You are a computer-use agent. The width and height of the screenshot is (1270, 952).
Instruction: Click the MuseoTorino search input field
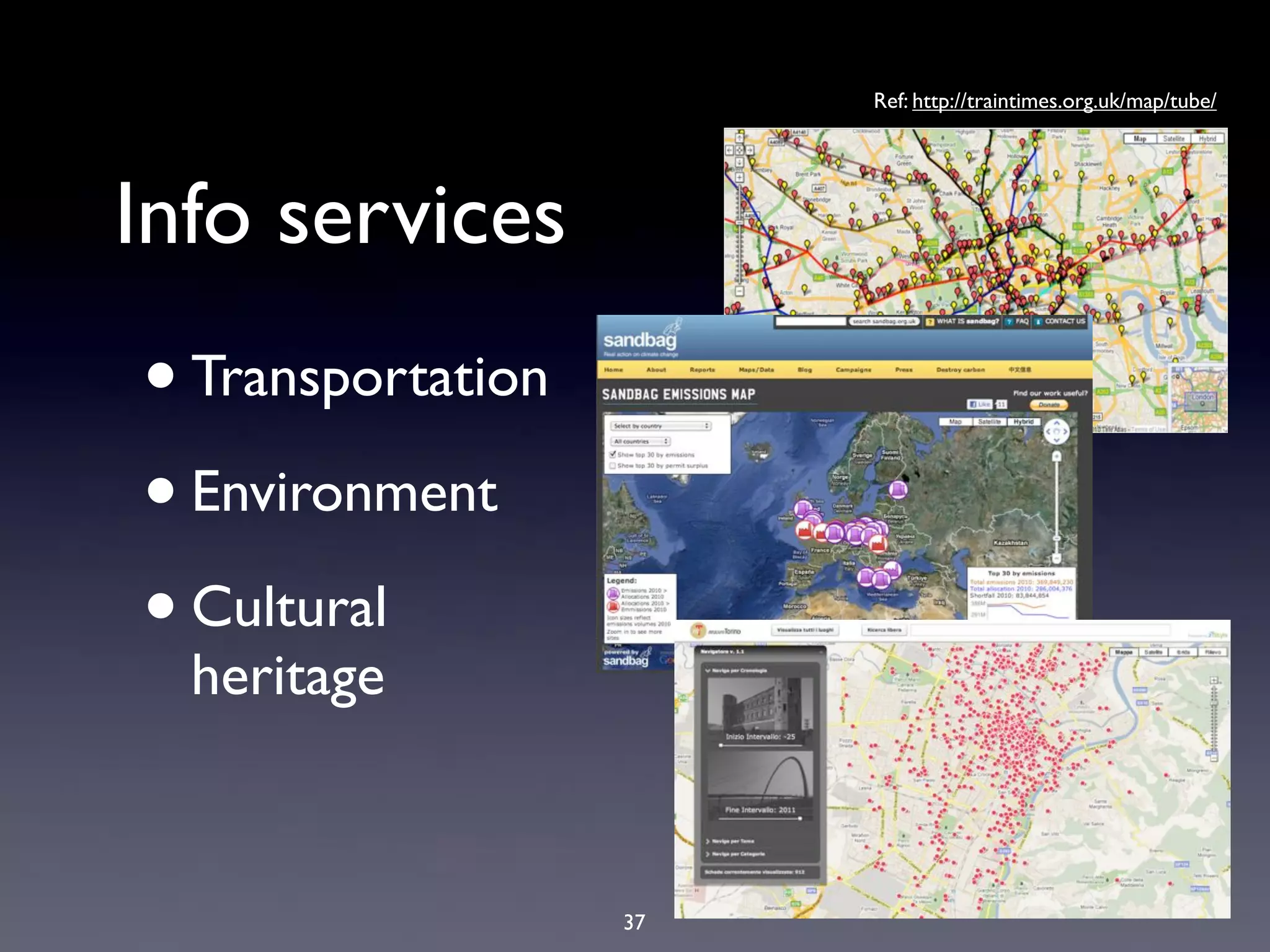point(1040,630)
